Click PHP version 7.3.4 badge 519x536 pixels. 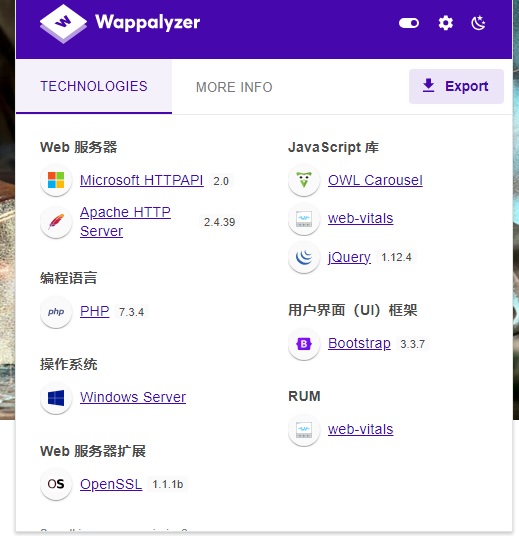click(x=131, y=312)
